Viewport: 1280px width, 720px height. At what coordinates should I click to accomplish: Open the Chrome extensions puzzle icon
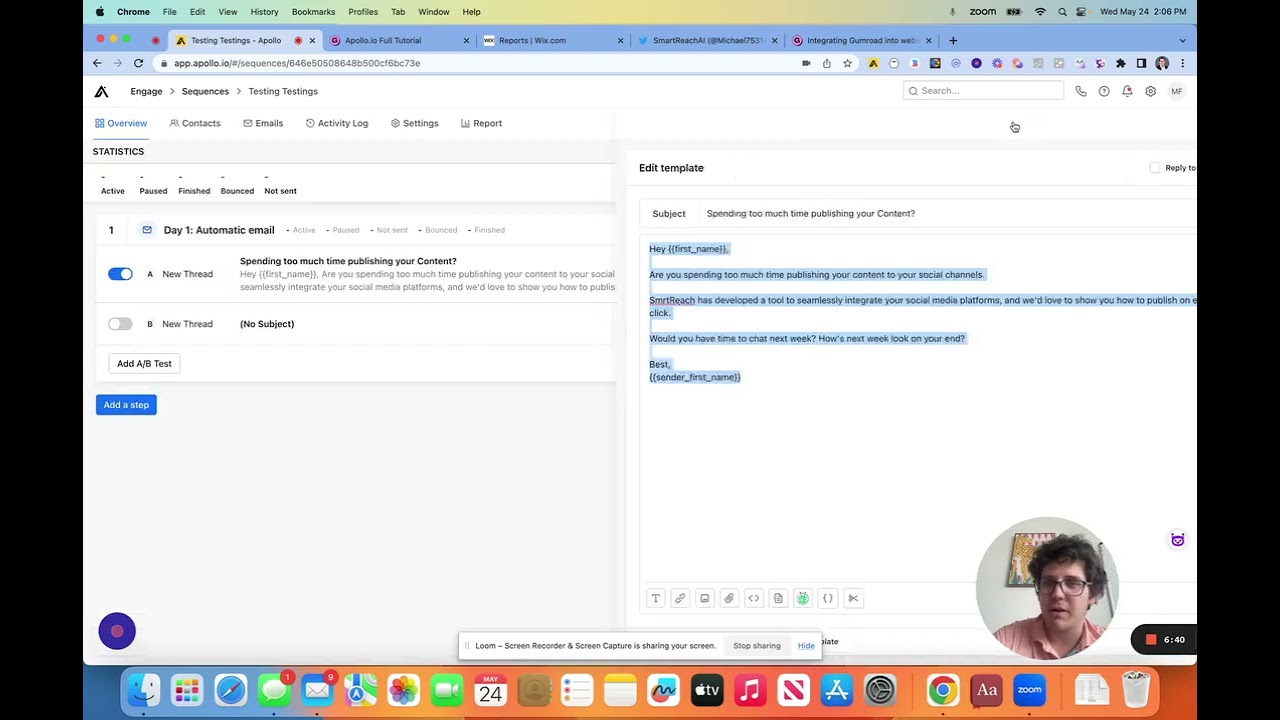1121,63
